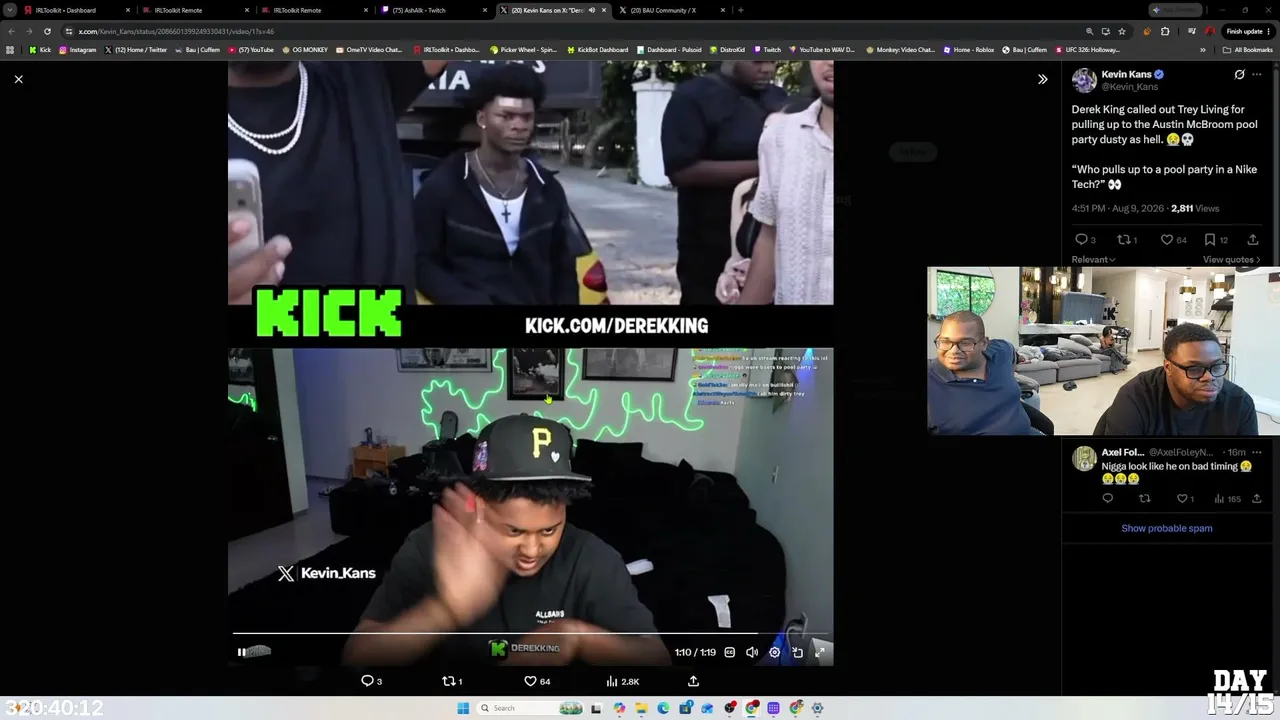Switch to IRLToolkit Dashboard tab

click(x=76, y=10)
